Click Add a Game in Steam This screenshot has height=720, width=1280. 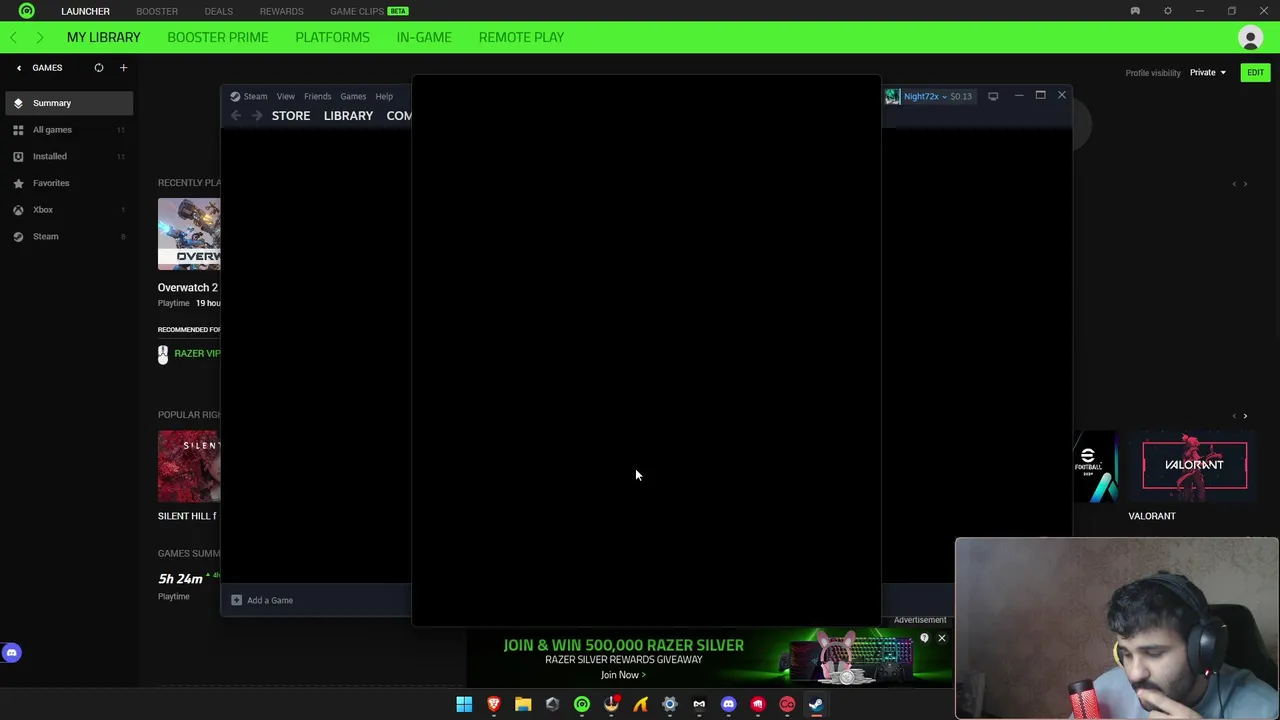point(262,600)
